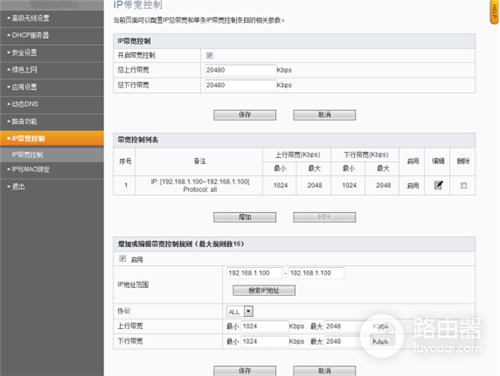This screenshot has height=376, width=500.
Task: Click the 增加 button
Action: pyautogui.click(x=245, y=217)
